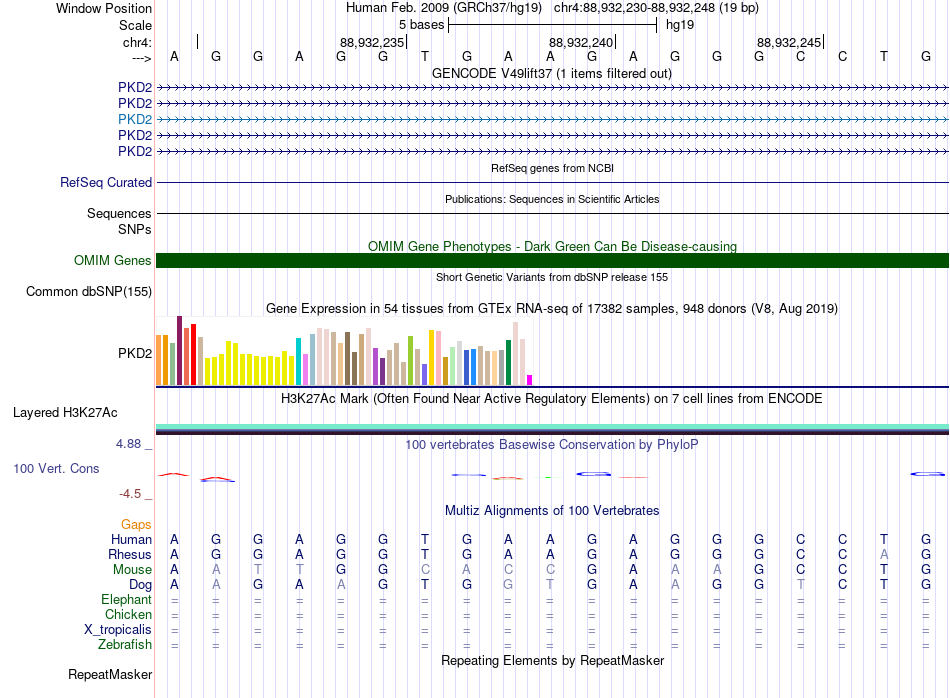The height and width of the screenshot is (698, 950).
Task: Click the Gaps label in Multiz track
Action: point(136,524)
